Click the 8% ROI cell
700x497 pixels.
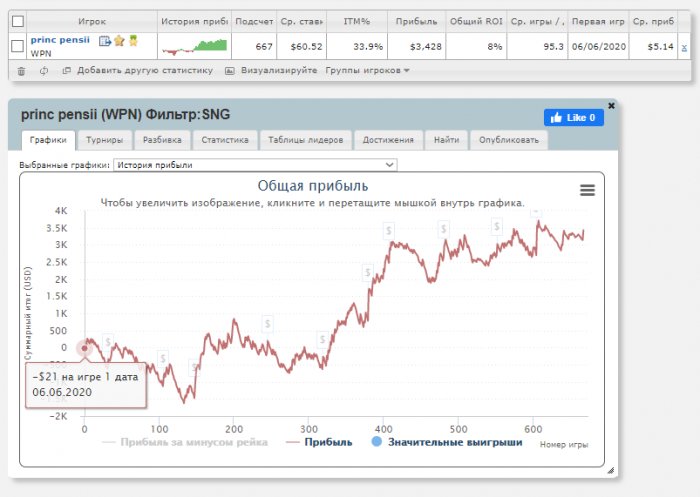(476, 46)
